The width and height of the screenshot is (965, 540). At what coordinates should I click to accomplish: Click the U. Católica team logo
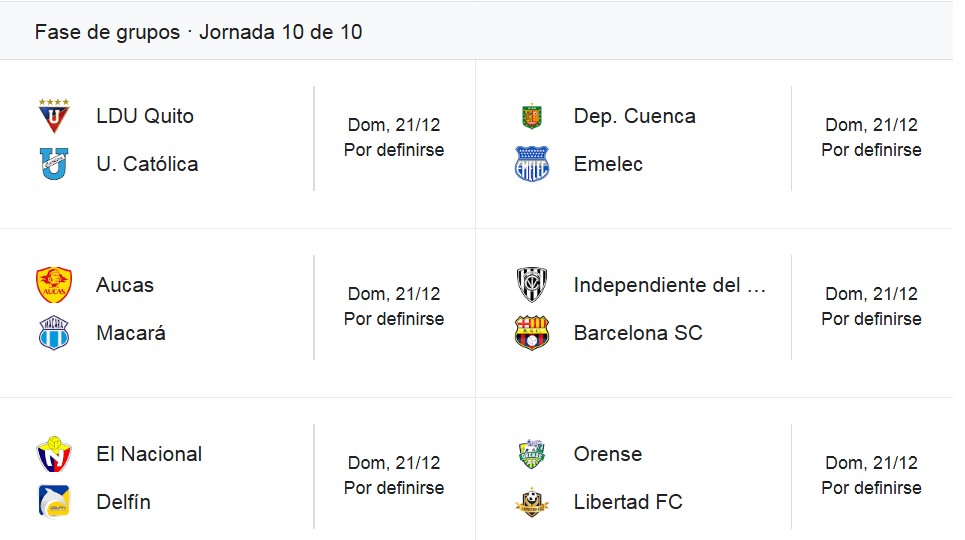point(54,164)
